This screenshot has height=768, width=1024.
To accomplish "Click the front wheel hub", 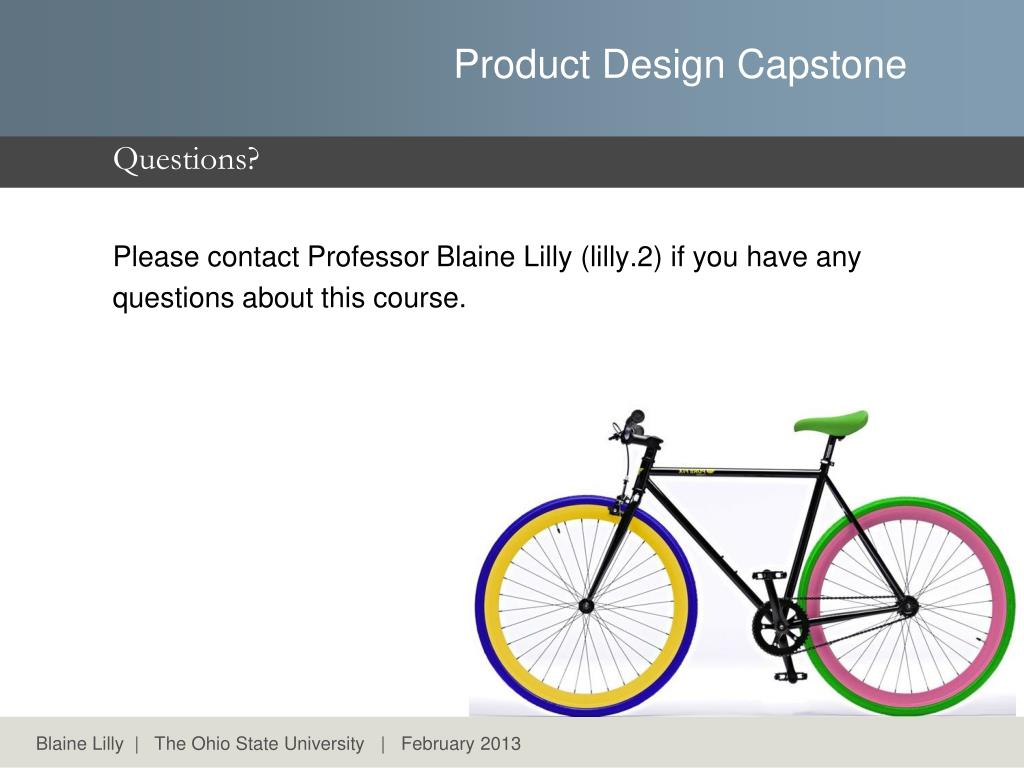I will 586,606.
